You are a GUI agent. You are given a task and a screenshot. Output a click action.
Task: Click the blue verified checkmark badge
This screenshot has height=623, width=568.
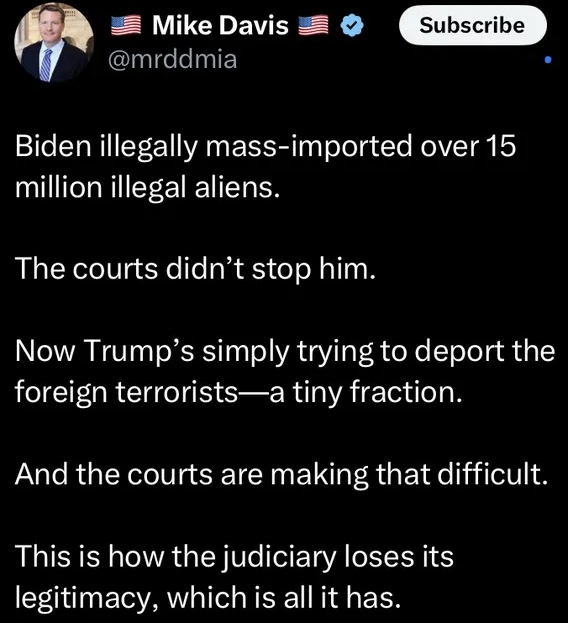[x=352, y=25]
